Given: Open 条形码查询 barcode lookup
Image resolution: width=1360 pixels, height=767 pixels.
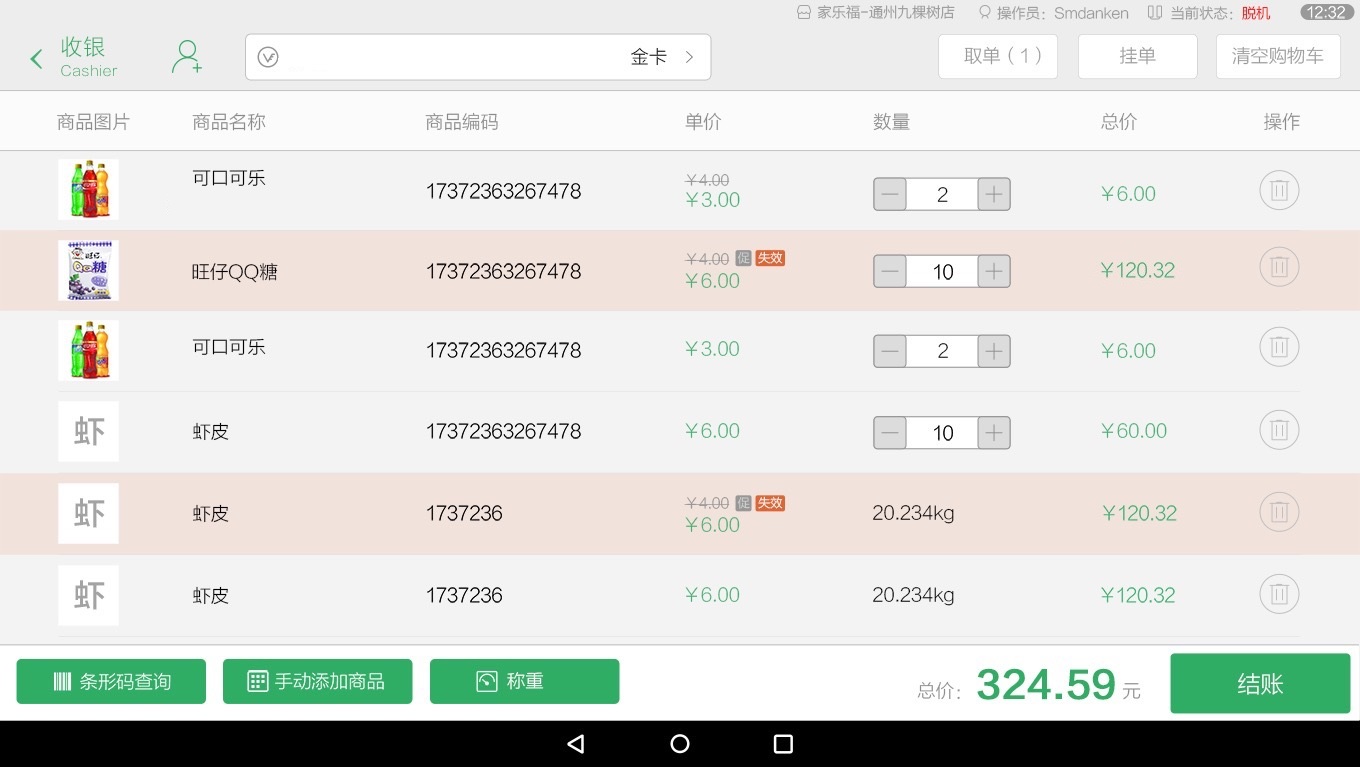Looking at the screenshot, I should [x=111, y=681].
